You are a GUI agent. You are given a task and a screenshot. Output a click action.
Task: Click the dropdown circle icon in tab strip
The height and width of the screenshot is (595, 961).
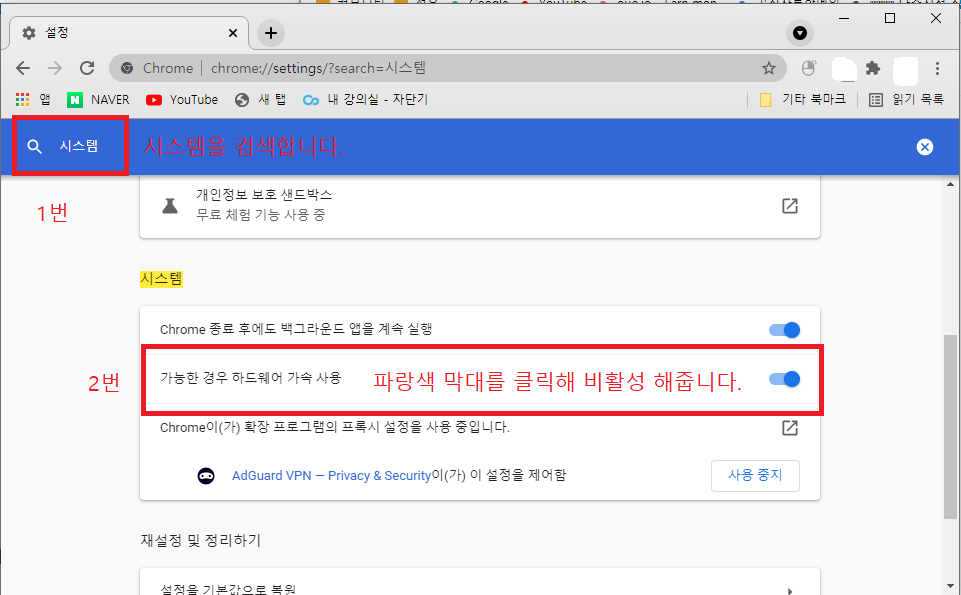point(800,33)
